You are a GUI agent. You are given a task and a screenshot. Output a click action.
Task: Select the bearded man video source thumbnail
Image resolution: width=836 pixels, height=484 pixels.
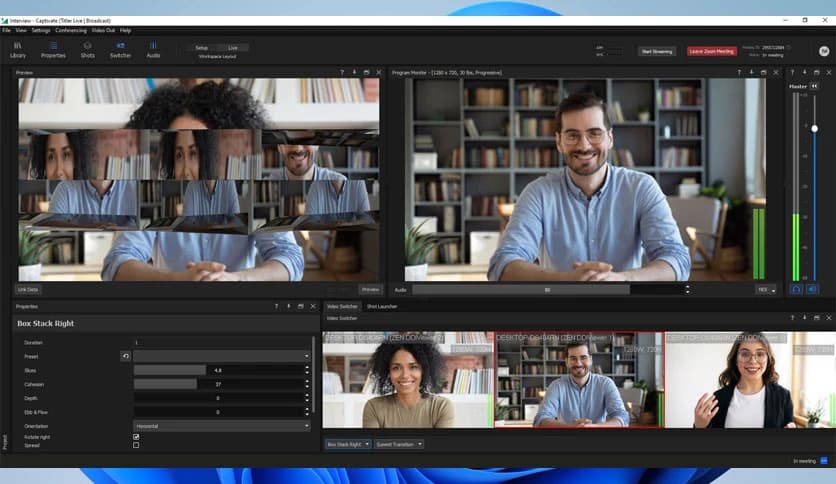click(x=580, y=380)
